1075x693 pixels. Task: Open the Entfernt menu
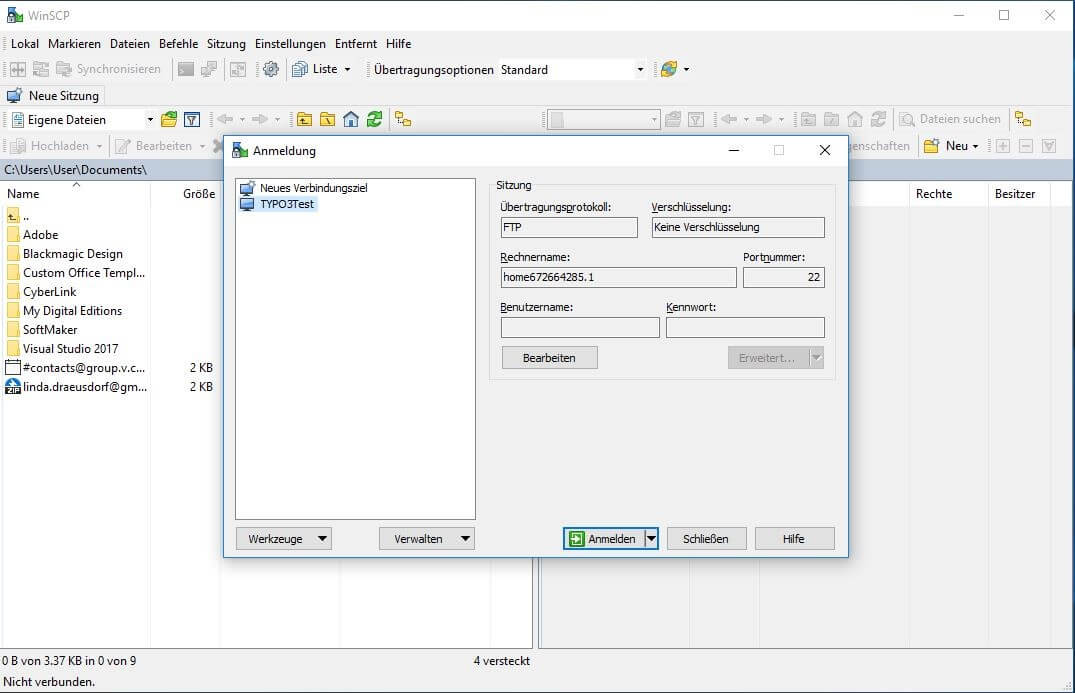[x=356, y=43]
